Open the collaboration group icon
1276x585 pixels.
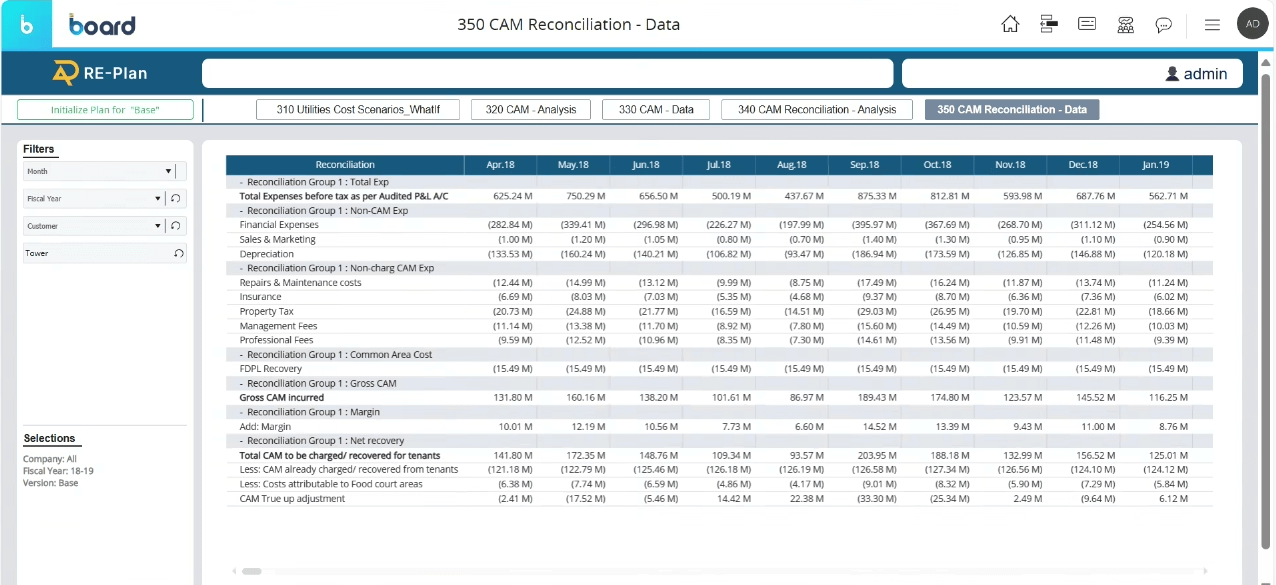[x=1126, y=24]
